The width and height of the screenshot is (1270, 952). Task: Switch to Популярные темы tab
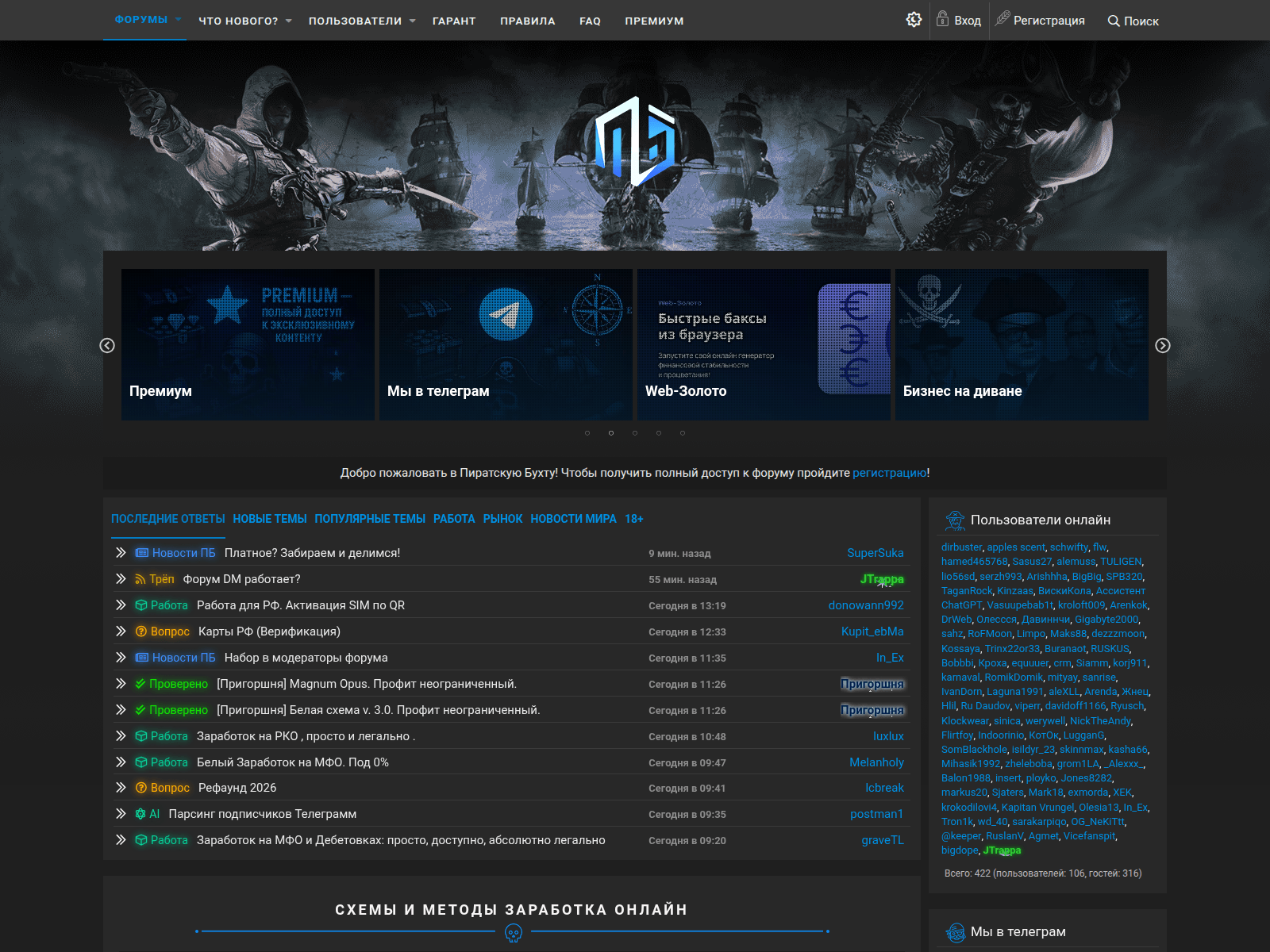click(370, 519)
